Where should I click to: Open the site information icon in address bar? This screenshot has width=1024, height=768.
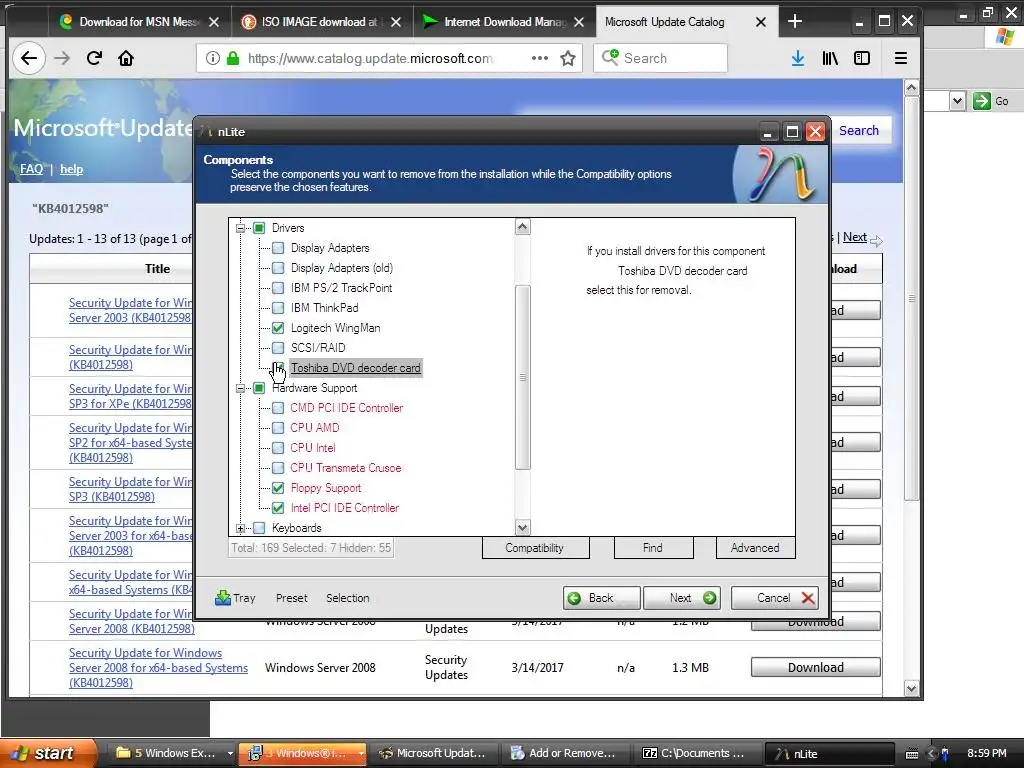tap(213, 58)
